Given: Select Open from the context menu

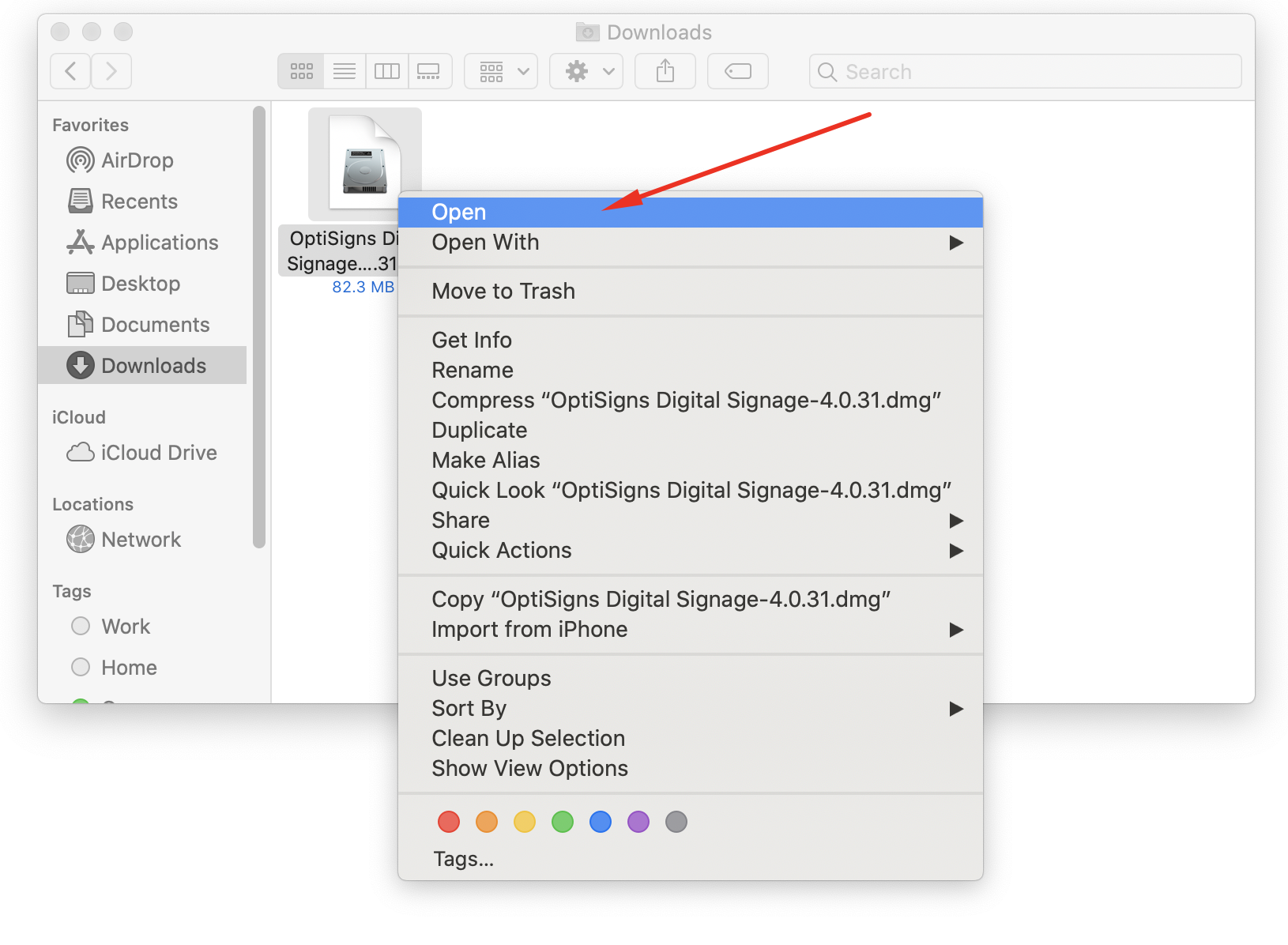Looking at the screenshot, I should point(458,211).
